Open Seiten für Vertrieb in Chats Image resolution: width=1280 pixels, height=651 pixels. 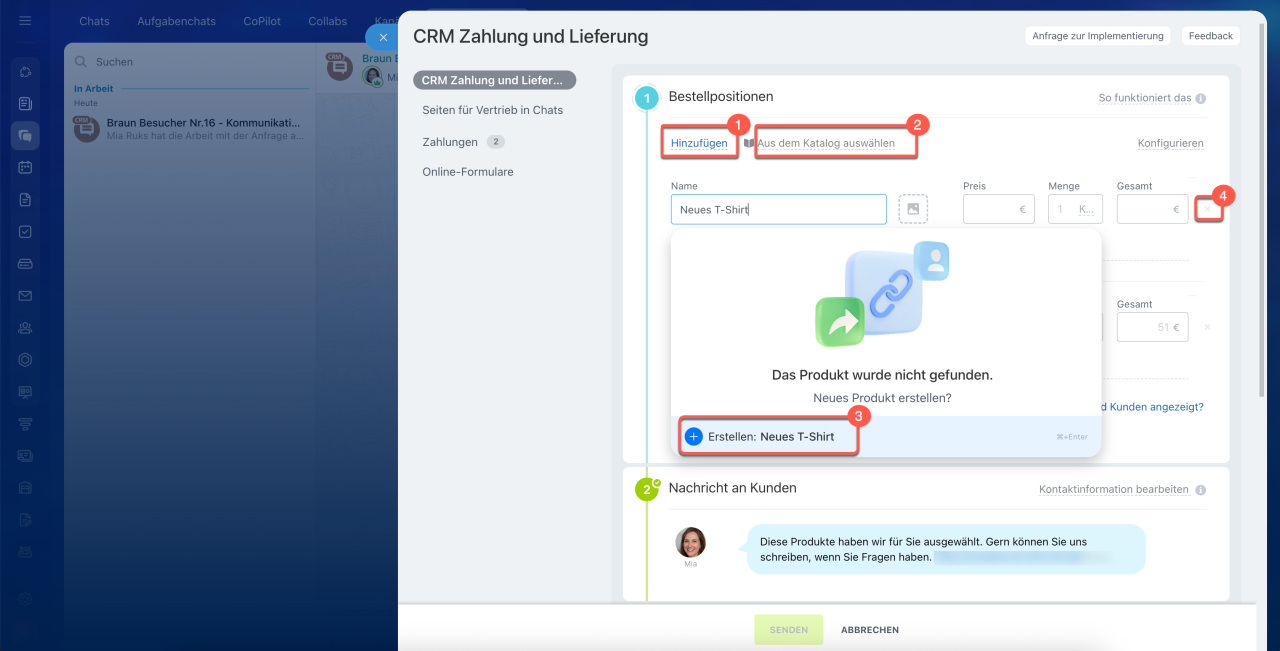pos(492,110)
